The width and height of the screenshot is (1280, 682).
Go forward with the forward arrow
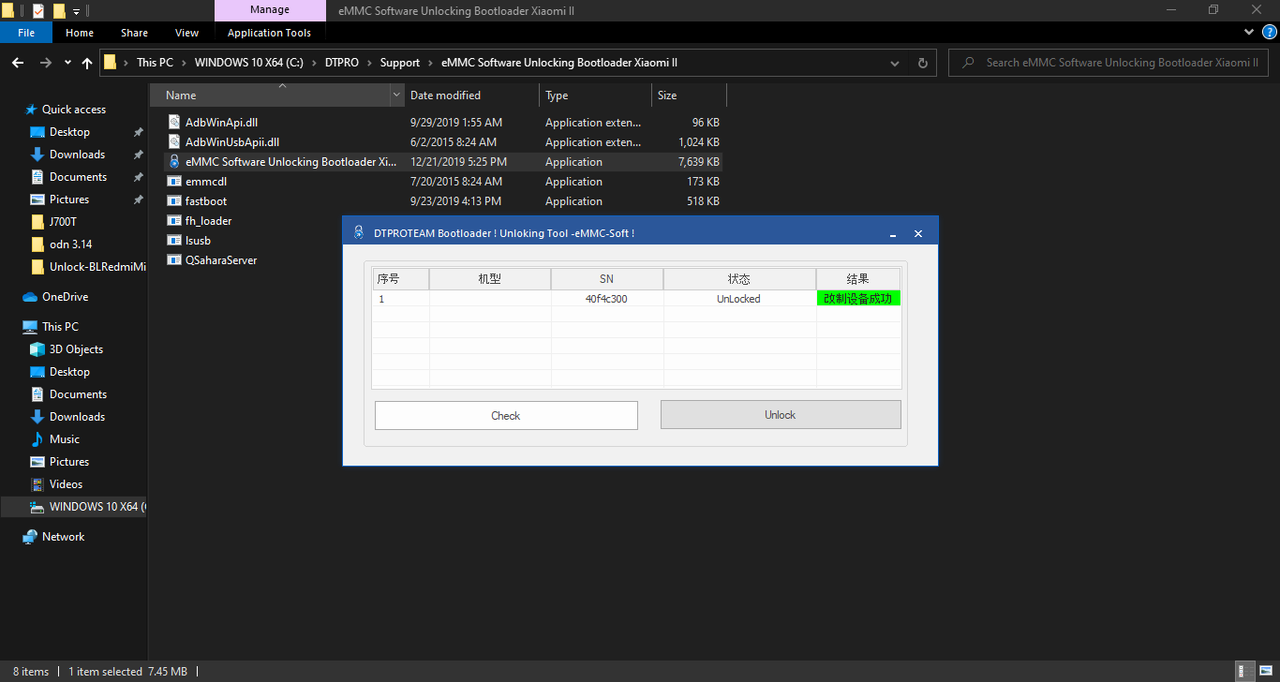46,62
